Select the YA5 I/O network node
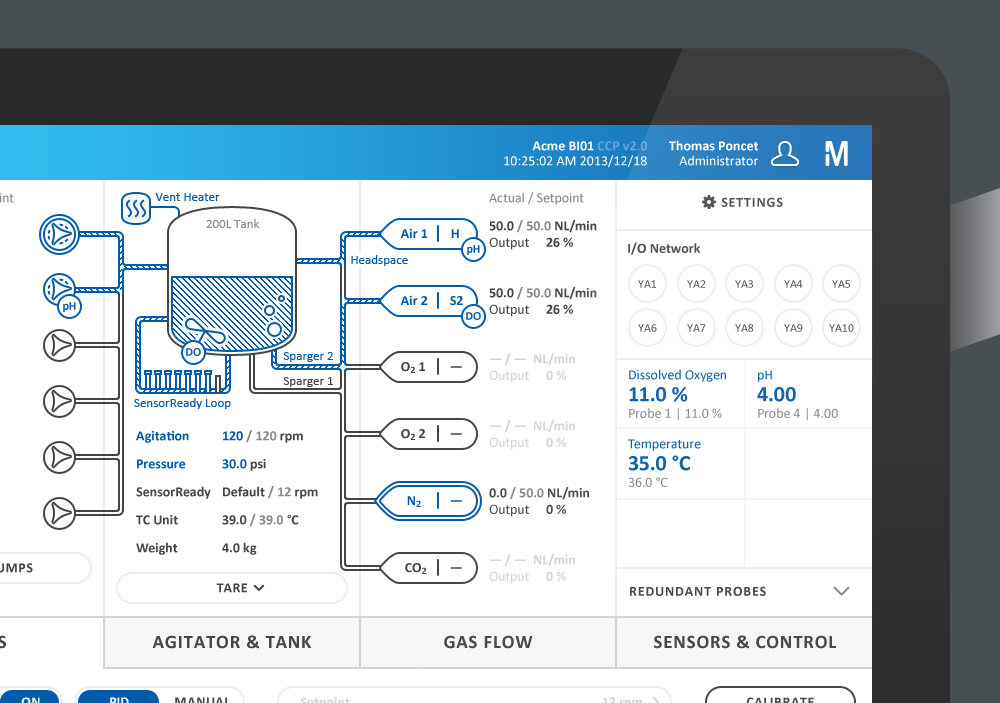The height and width of the screenshot is (703, 1000). pyautogui.click(x=841, y=284)
